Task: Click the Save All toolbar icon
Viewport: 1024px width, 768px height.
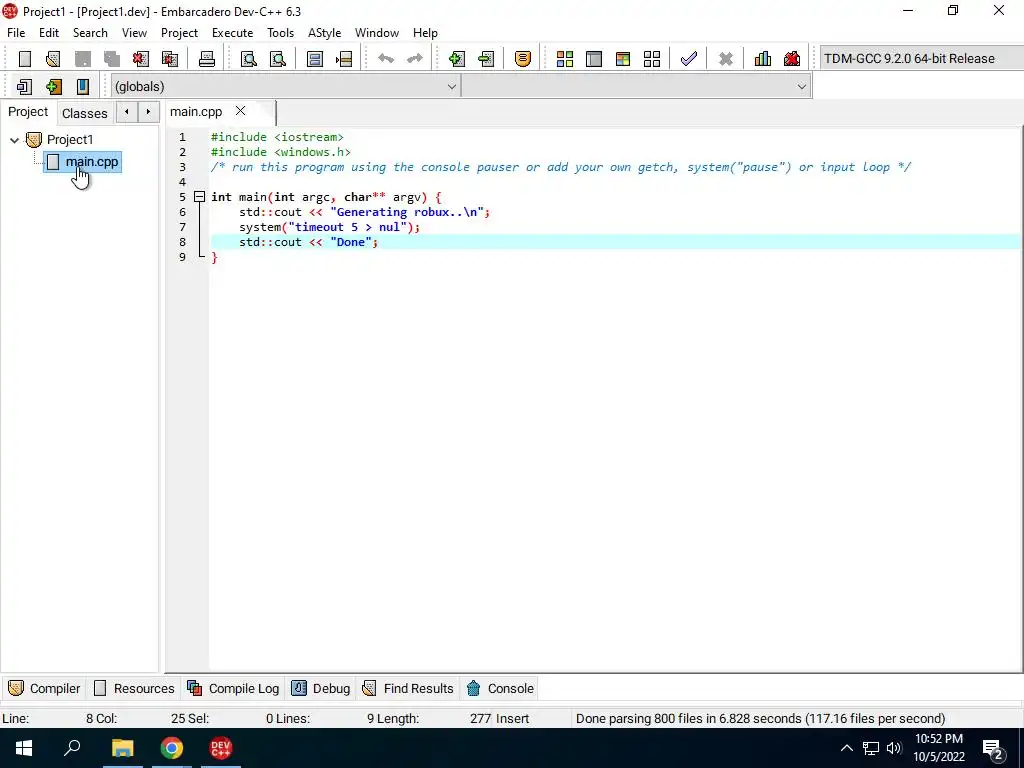Action: (x=112, y=59)
